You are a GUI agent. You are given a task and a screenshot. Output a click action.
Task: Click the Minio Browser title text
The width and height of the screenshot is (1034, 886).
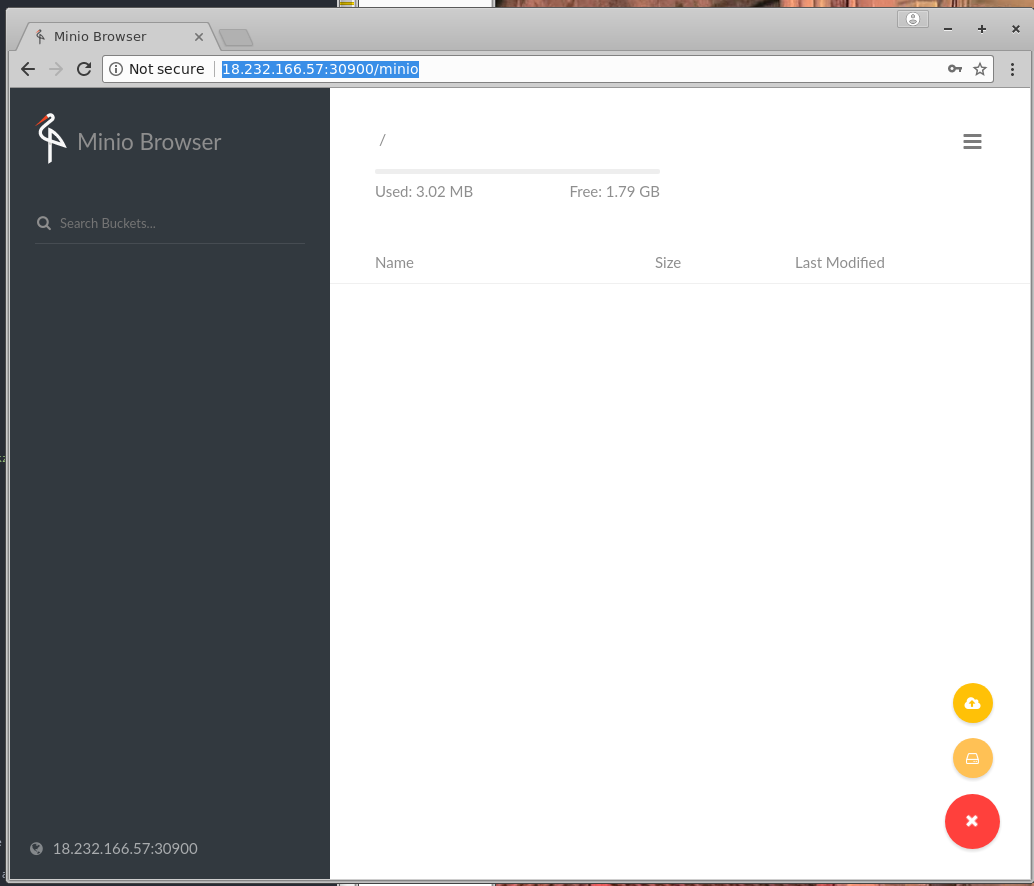149,142
